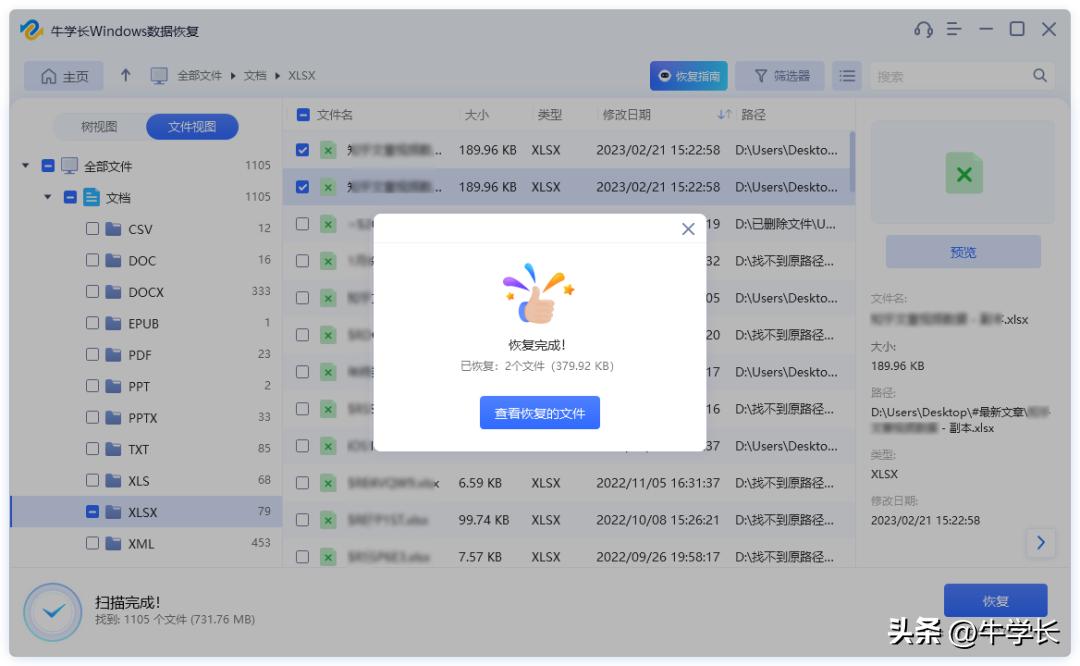Sort by 大小 column

click(x=477, y=114)
